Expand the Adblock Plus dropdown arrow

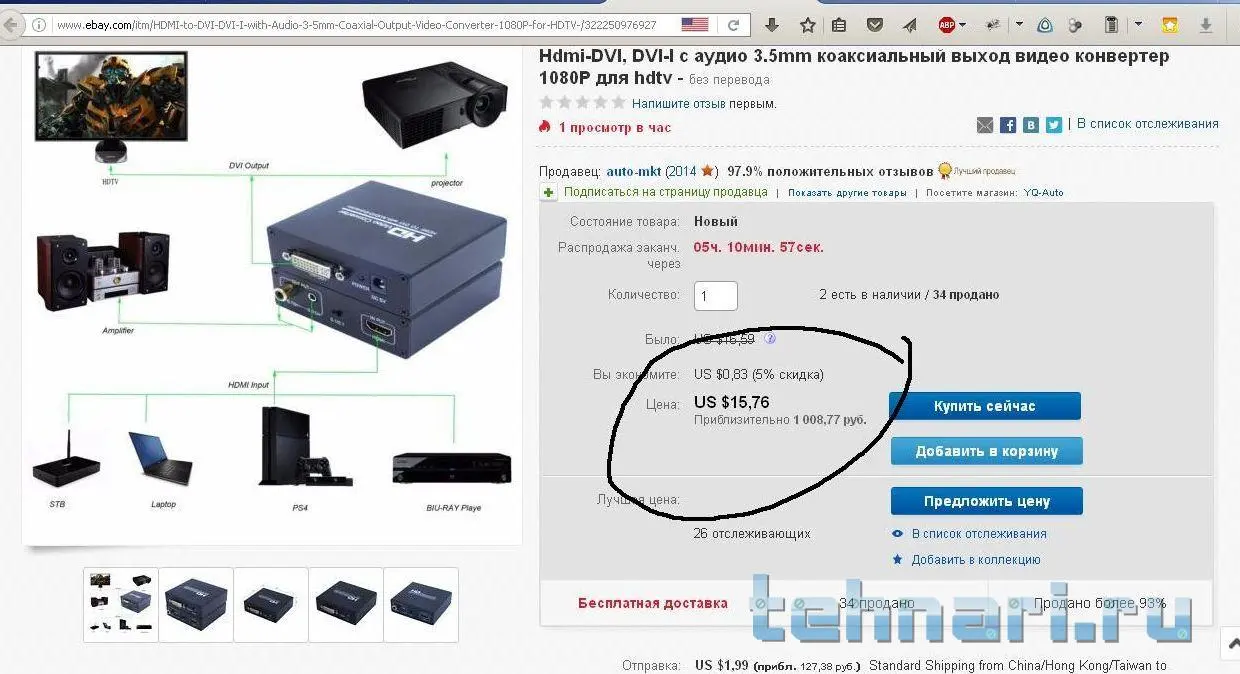963,24
